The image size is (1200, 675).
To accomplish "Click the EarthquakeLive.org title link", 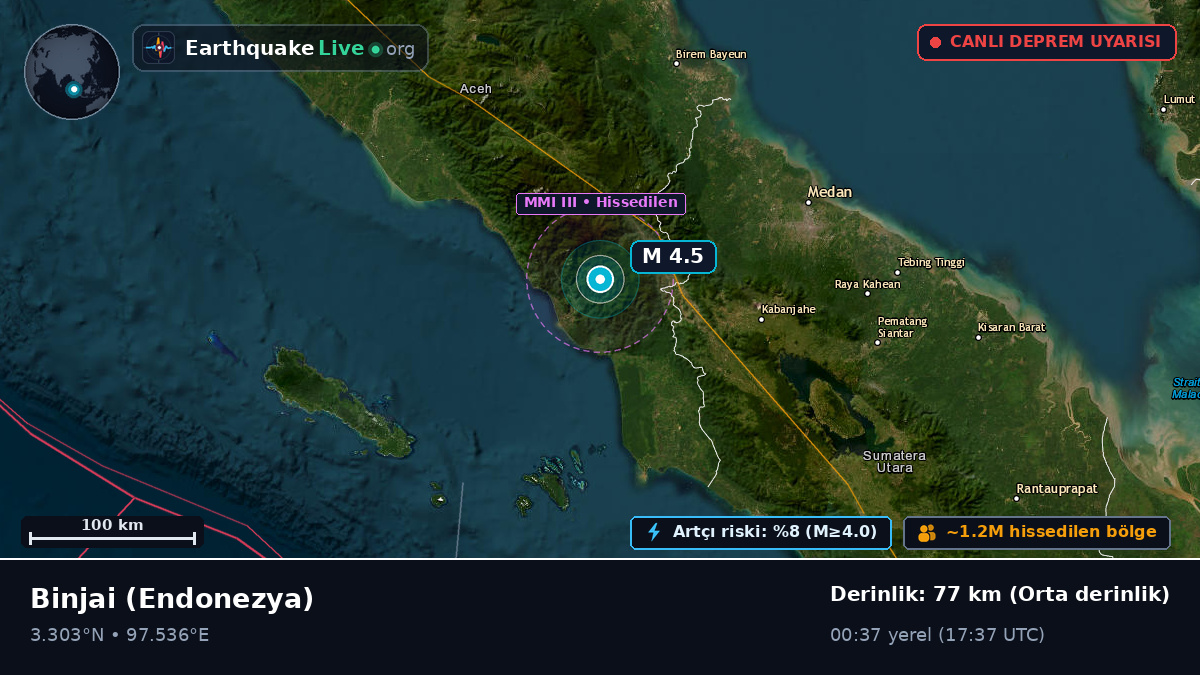I will click(300, 49).
